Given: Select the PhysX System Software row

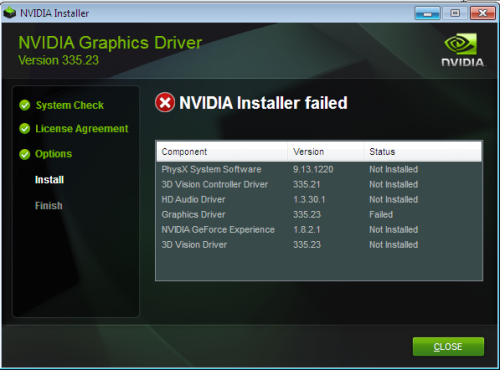Looking at the screenshot, I should (319, 169).
